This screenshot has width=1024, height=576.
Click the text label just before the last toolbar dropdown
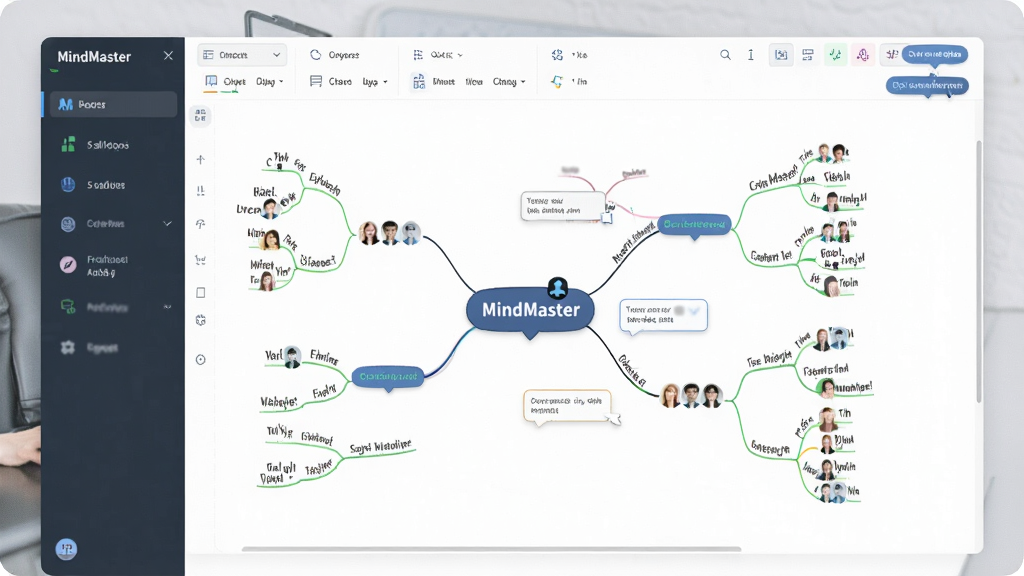[x=474, y=82]
